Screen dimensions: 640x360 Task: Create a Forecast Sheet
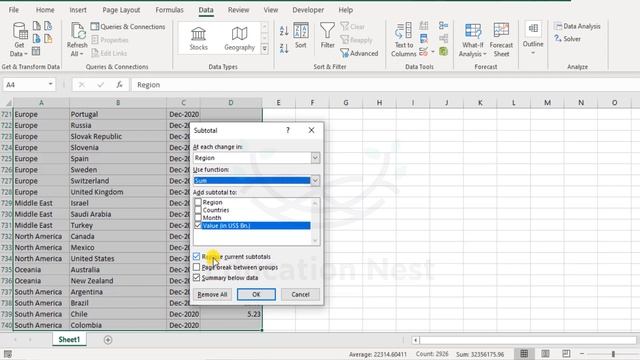[501, 40]
